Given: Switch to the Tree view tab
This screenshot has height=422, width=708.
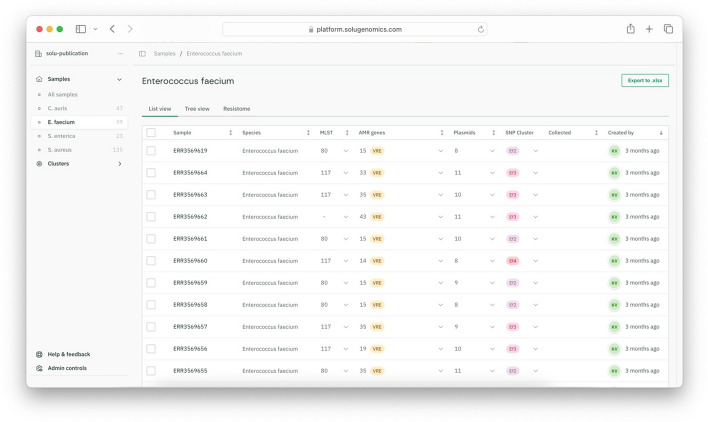Looking at the screenshot, I should click(x=197, y=109).
